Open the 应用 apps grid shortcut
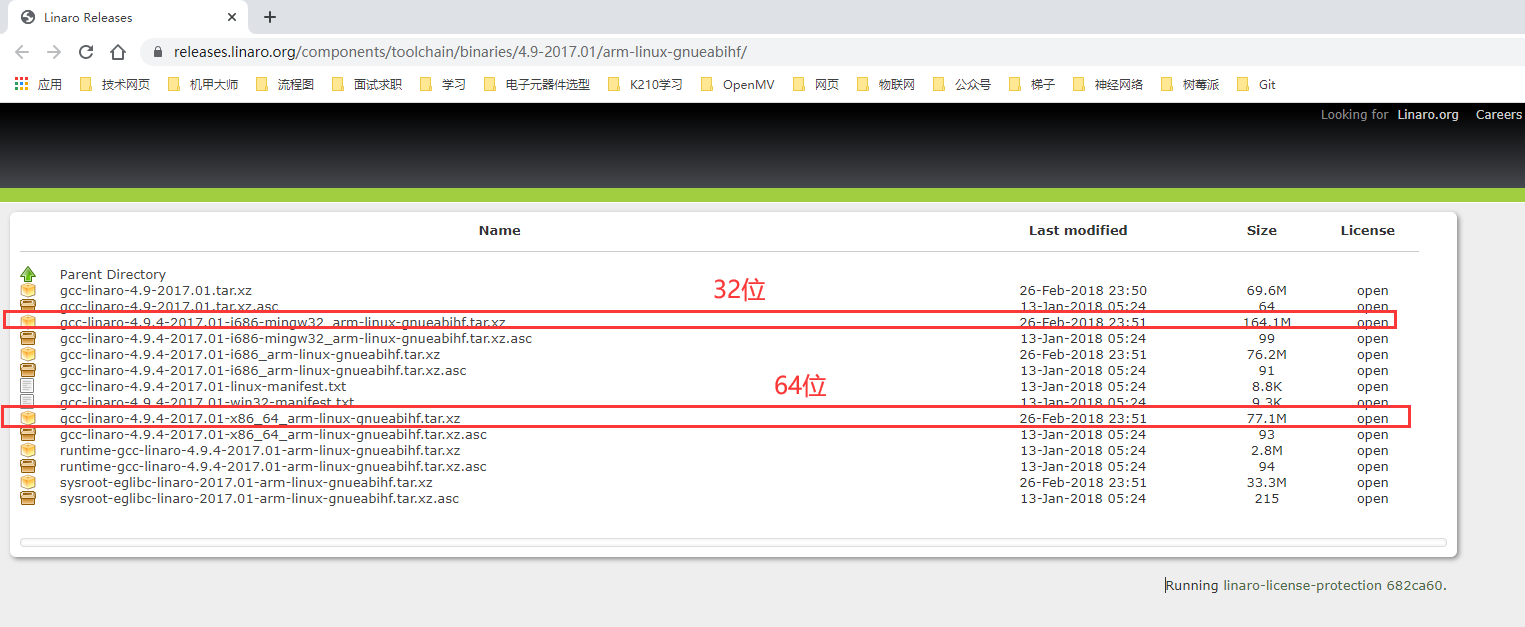1525x627 pixels. tap(38, 84)
